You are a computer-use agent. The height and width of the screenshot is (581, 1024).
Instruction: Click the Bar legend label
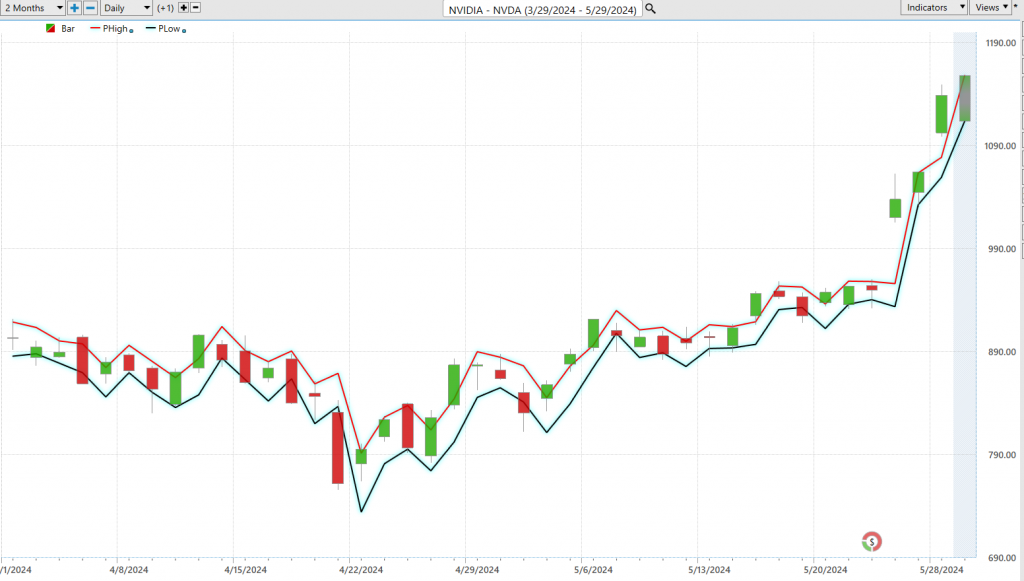click(x=68, y=29)
